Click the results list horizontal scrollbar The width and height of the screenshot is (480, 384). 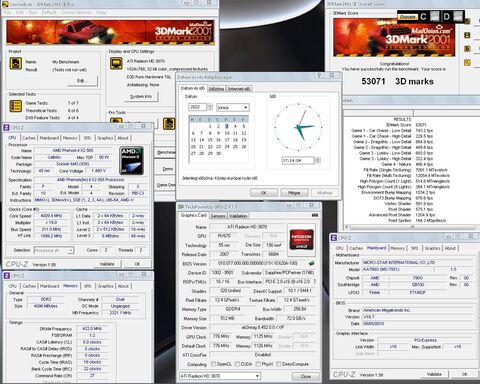tap(412, 227)
